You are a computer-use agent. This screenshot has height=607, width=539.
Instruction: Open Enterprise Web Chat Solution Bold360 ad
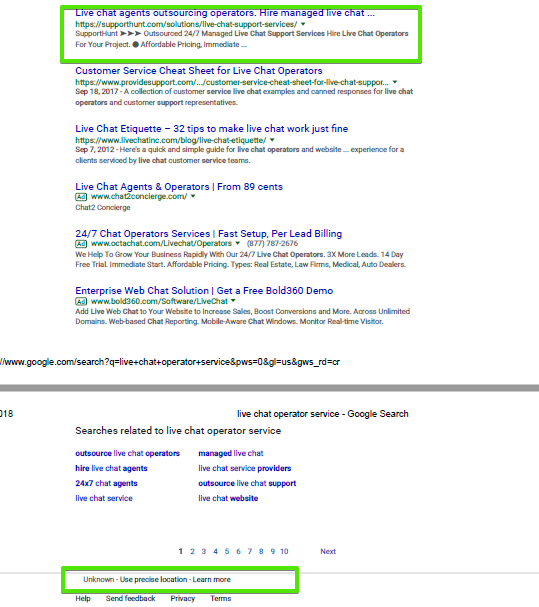pos(204,291)
